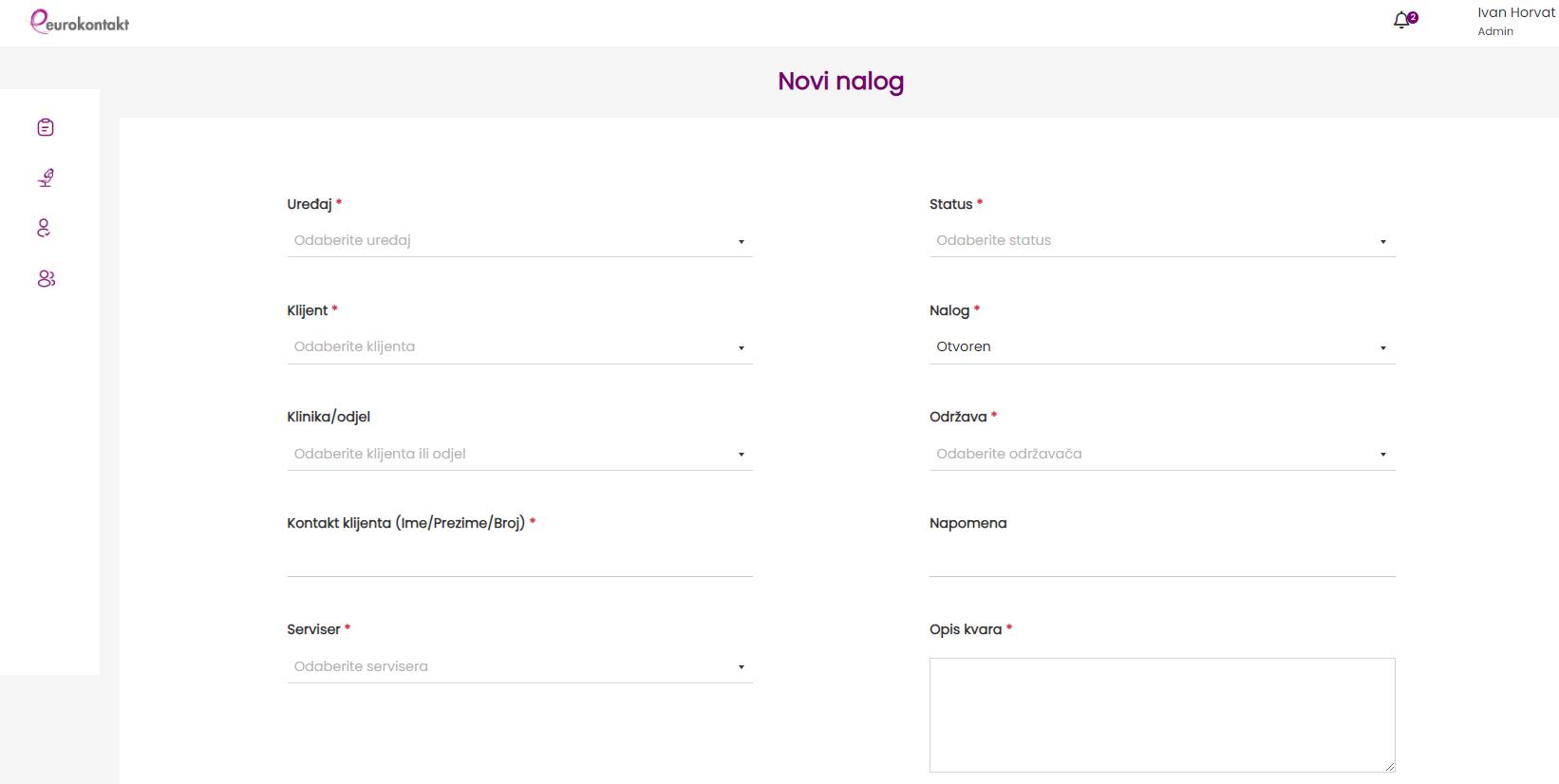Focus the Kontakt klijenta input field
Image resolution: width=1559 pixels, height=784 pixels.
(519, 561)
